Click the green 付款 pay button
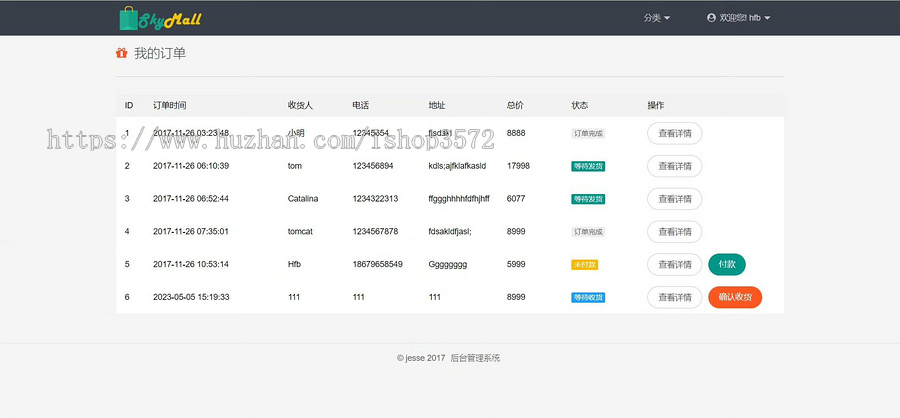This screenshot has width=900, height=418. [x=727, y=264]
